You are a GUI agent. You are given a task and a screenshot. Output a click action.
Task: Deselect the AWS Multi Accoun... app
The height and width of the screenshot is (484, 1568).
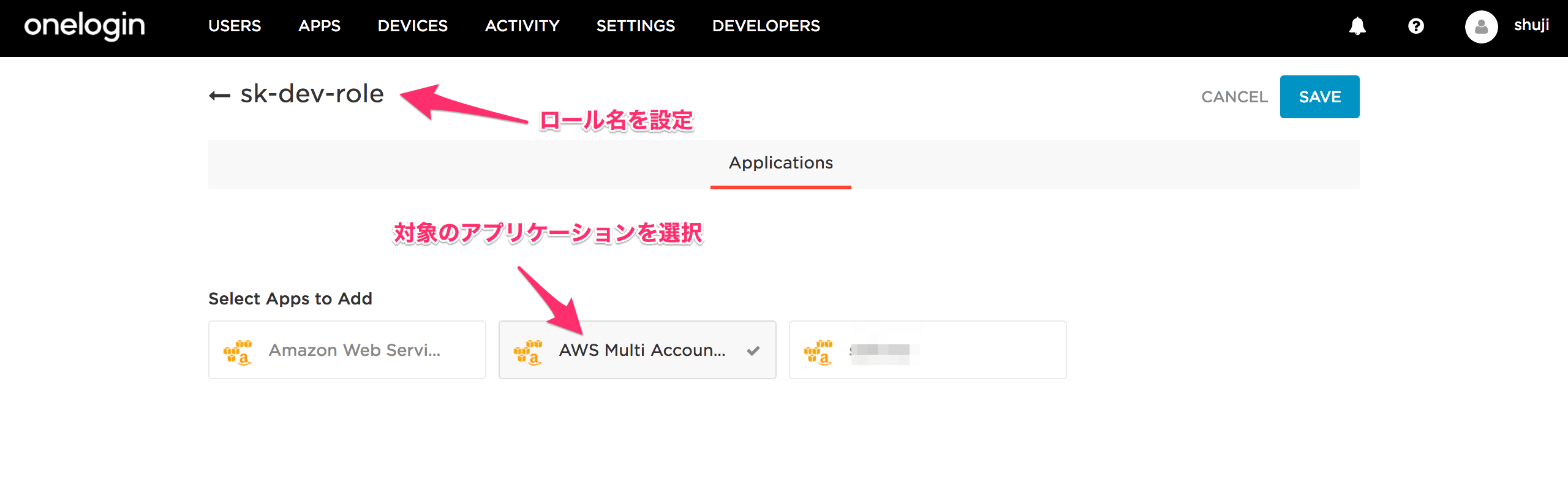pos(638,350)
